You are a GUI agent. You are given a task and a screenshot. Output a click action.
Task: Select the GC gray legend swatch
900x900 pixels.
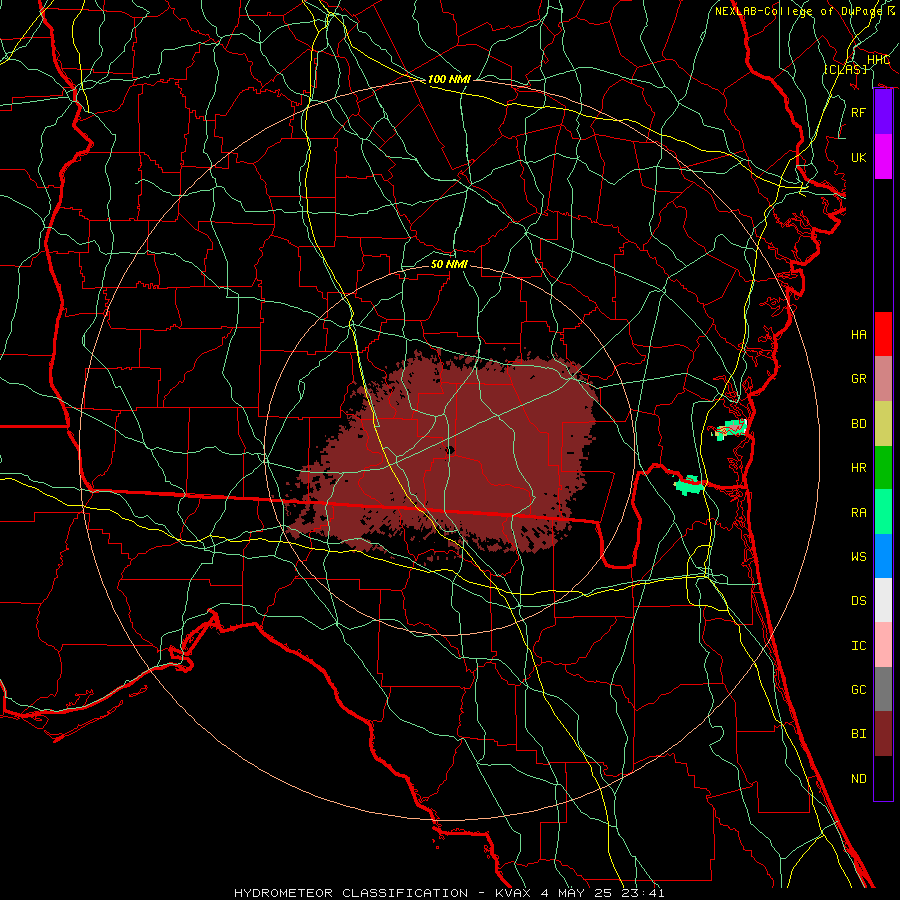point(883,689)
